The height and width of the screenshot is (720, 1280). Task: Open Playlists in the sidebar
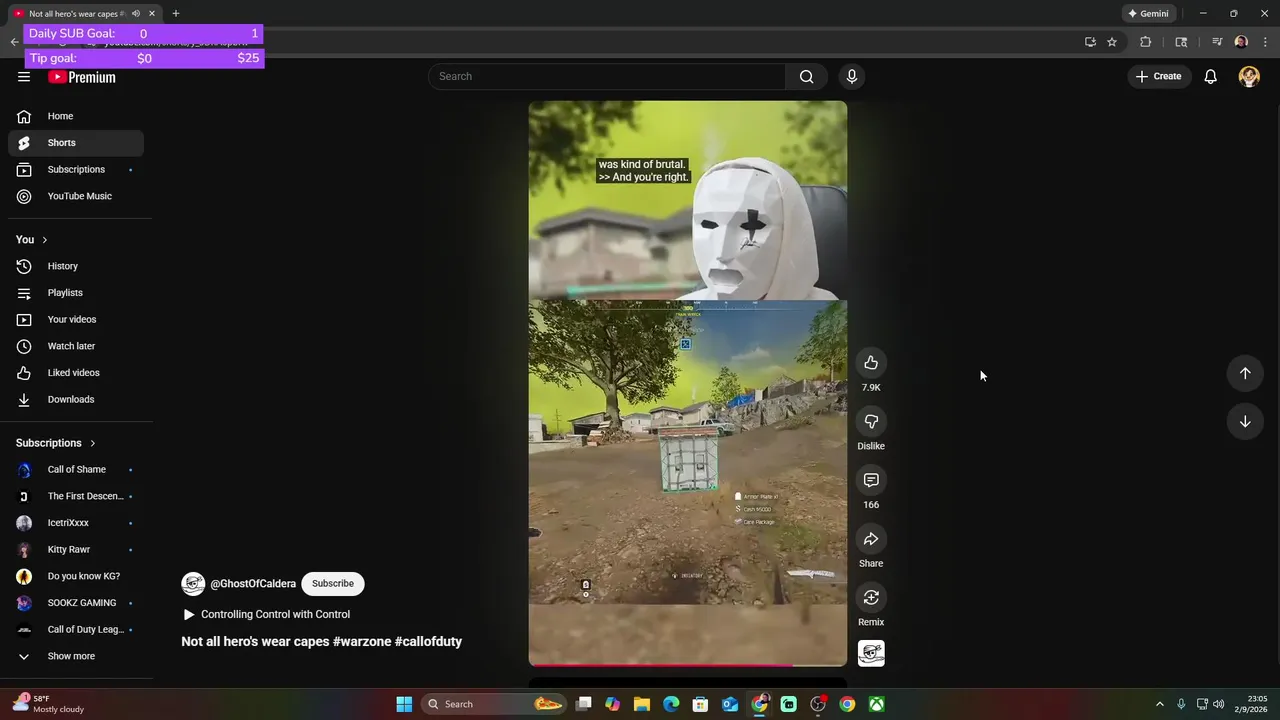pyautogui.click(x=76, y=293)
